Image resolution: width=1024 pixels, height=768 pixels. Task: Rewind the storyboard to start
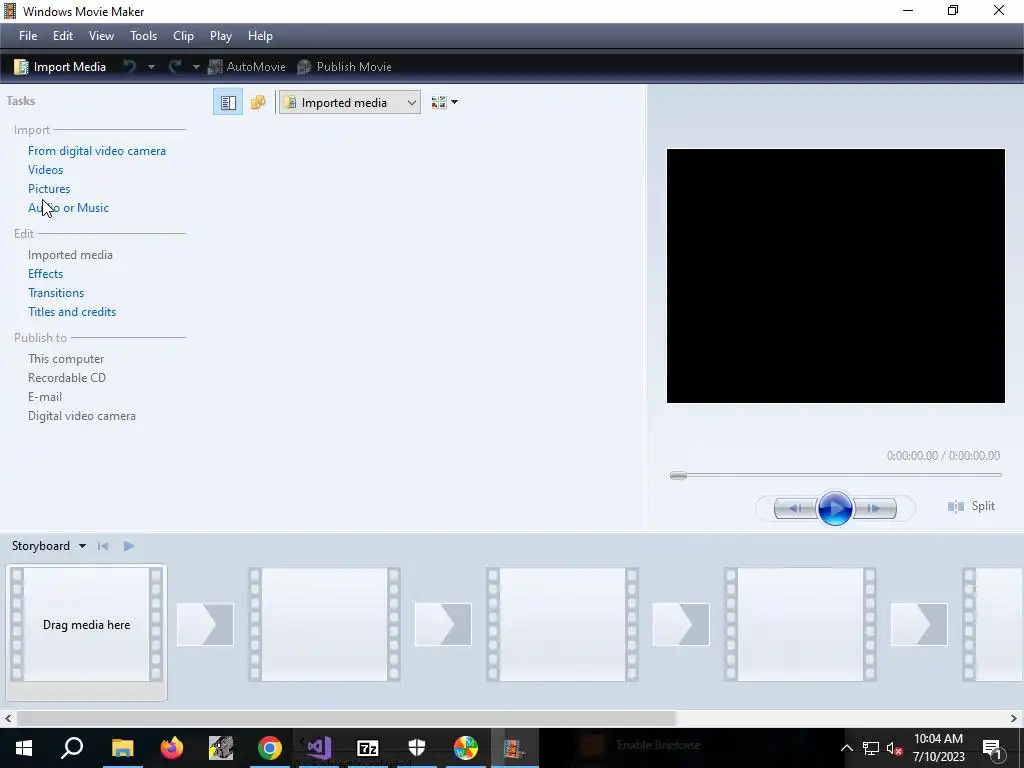point(103,546)
